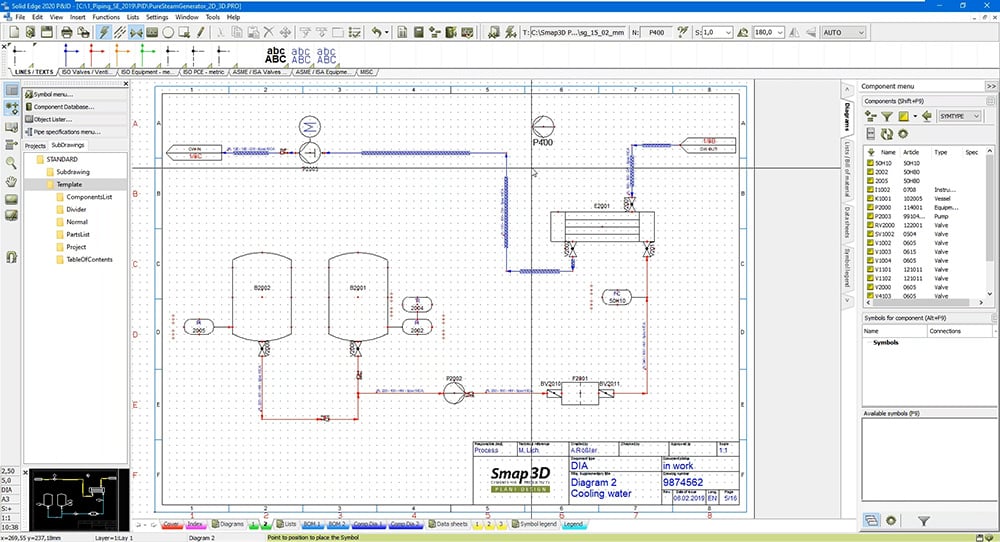Click the green left-arrow icon in Components panel
The width and height of the screenshot is (1000, 542).
coord(927,116)
